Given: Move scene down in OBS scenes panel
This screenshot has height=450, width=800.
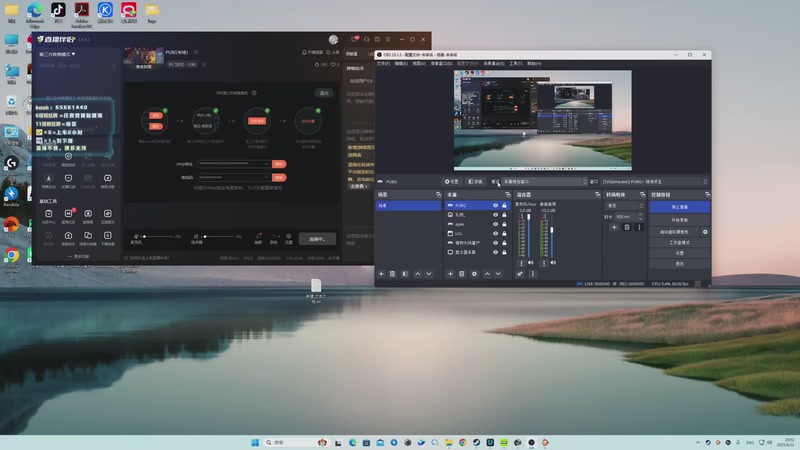Looking at the screenshot, I should click(x=429, y=274).
